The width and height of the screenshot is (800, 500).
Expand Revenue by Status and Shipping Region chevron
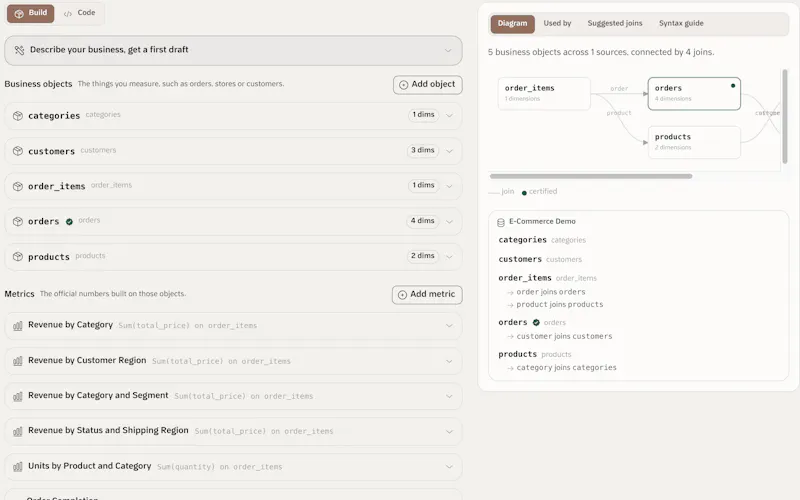pos(449,432)
